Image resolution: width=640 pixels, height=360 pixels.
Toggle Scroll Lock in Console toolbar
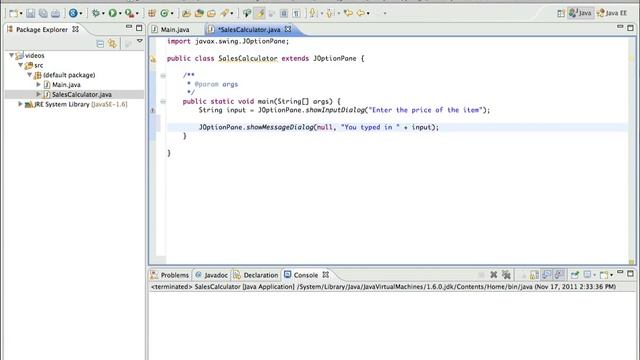click(x=534, y=275)
